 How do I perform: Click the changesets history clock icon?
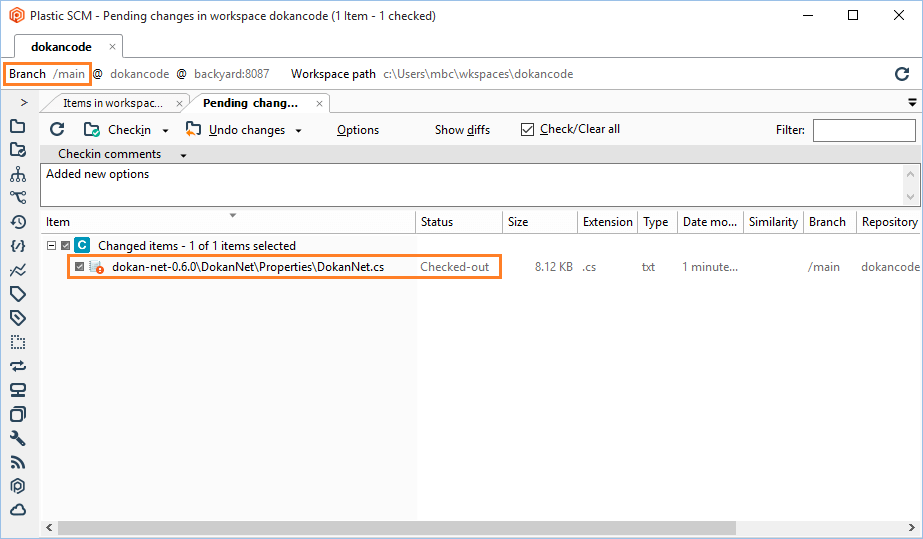[x=17, y=222]
